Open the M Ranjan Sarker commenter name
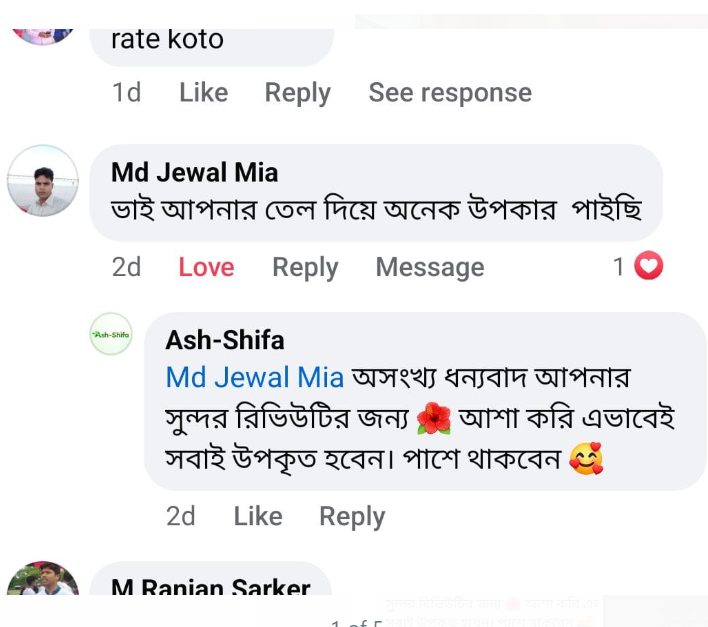This screenshot has width=708, height=627. (210, 589)
